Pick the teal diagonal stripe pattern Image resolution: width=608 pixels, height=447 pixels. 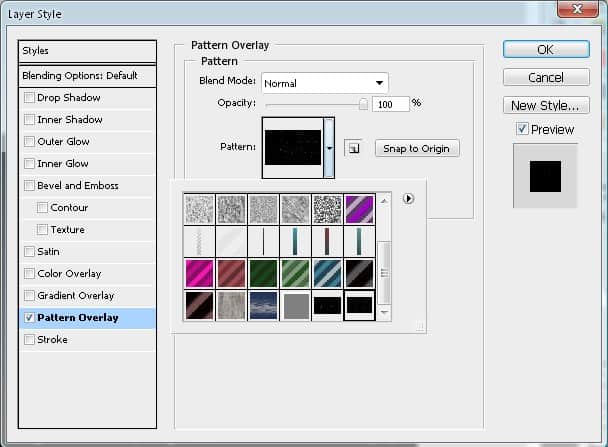327,273
